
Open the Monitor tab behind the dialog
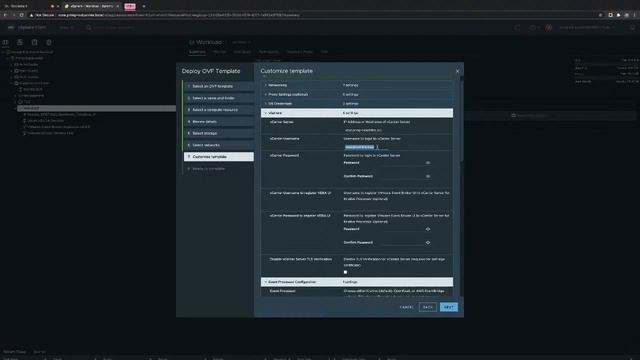(x=220, y=52)
